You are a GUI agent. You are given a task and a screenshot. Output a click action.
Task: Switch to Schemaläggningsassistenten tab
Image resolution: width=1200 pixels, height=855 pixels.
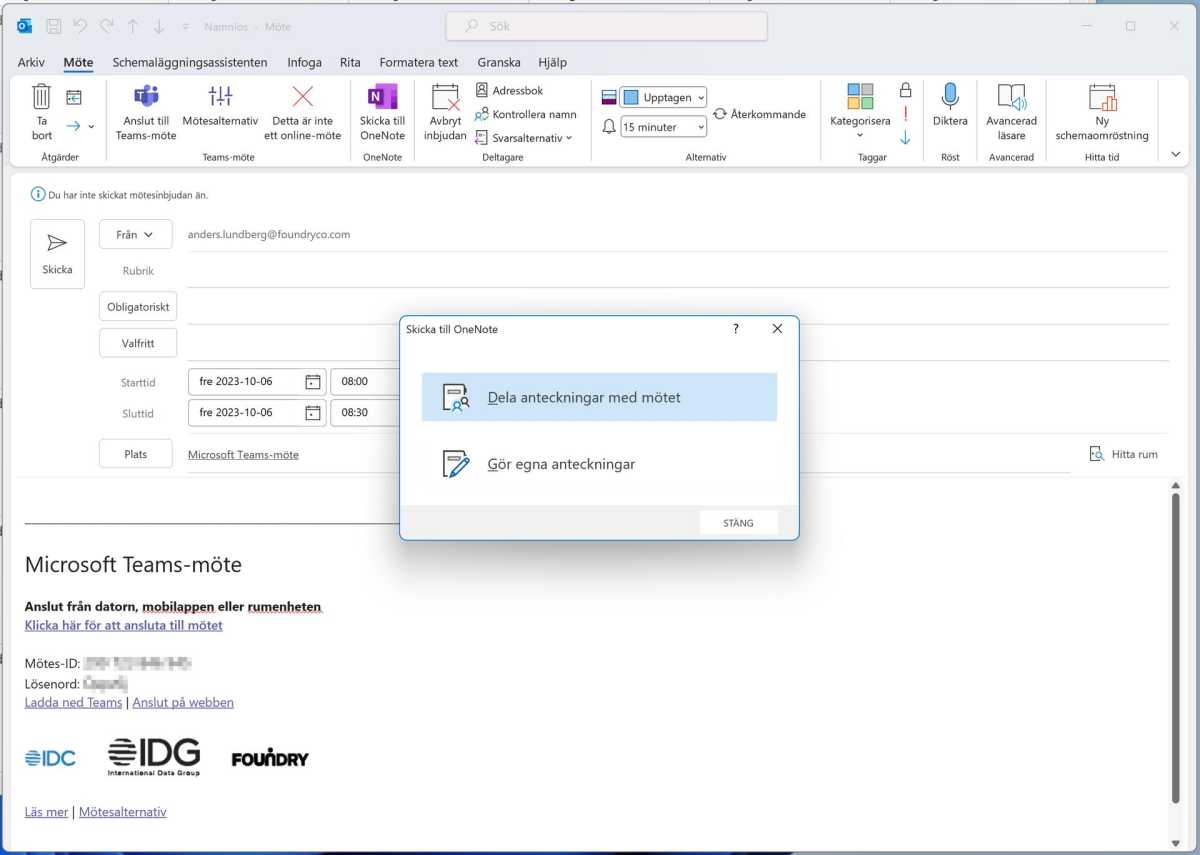point(190,62)
